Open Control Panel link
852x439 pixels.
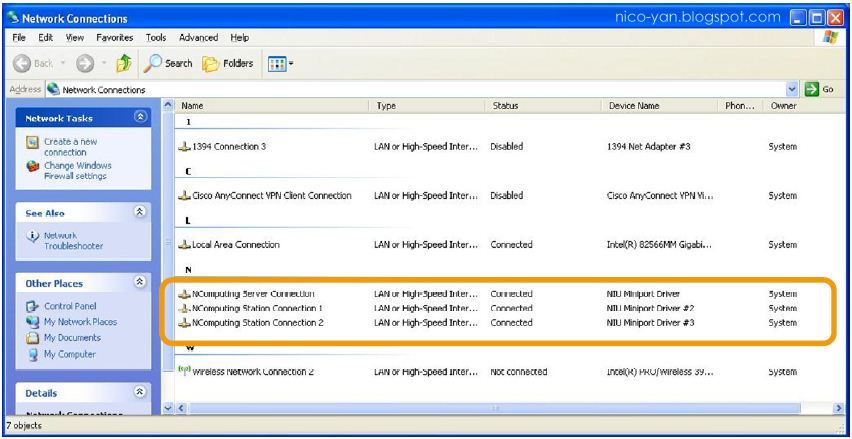pyautogui.click(x=70, y=306)
